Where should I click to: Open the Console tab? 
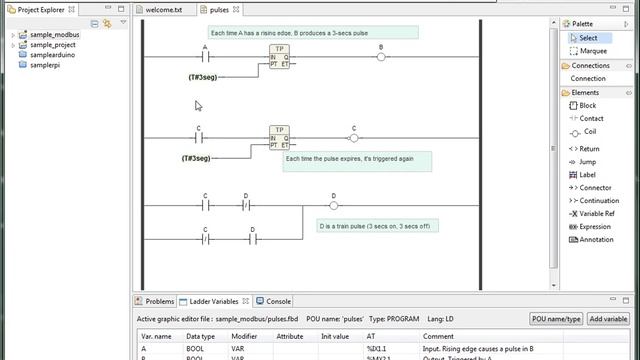pyautogui.click(x=274, y=301)
